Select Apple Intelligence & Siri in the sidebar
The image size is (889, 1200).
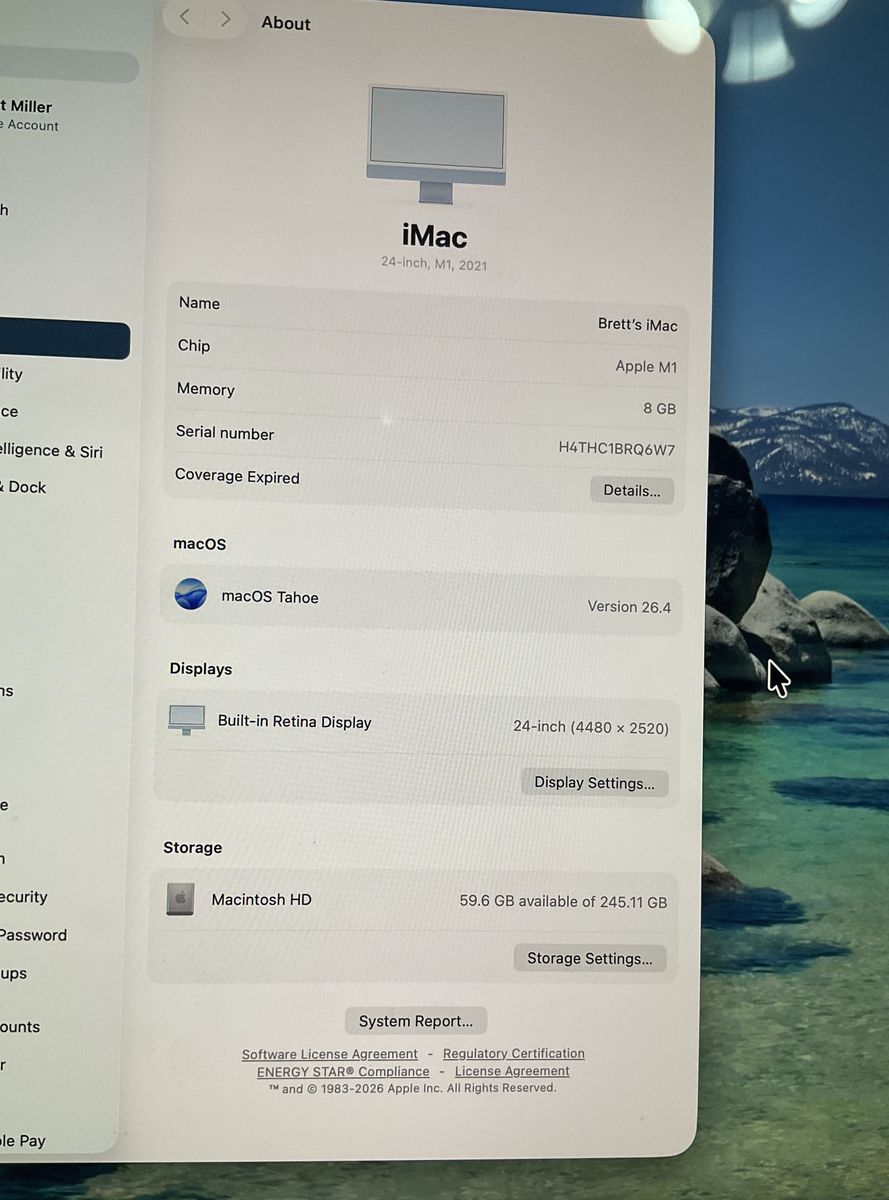[52, 451]
